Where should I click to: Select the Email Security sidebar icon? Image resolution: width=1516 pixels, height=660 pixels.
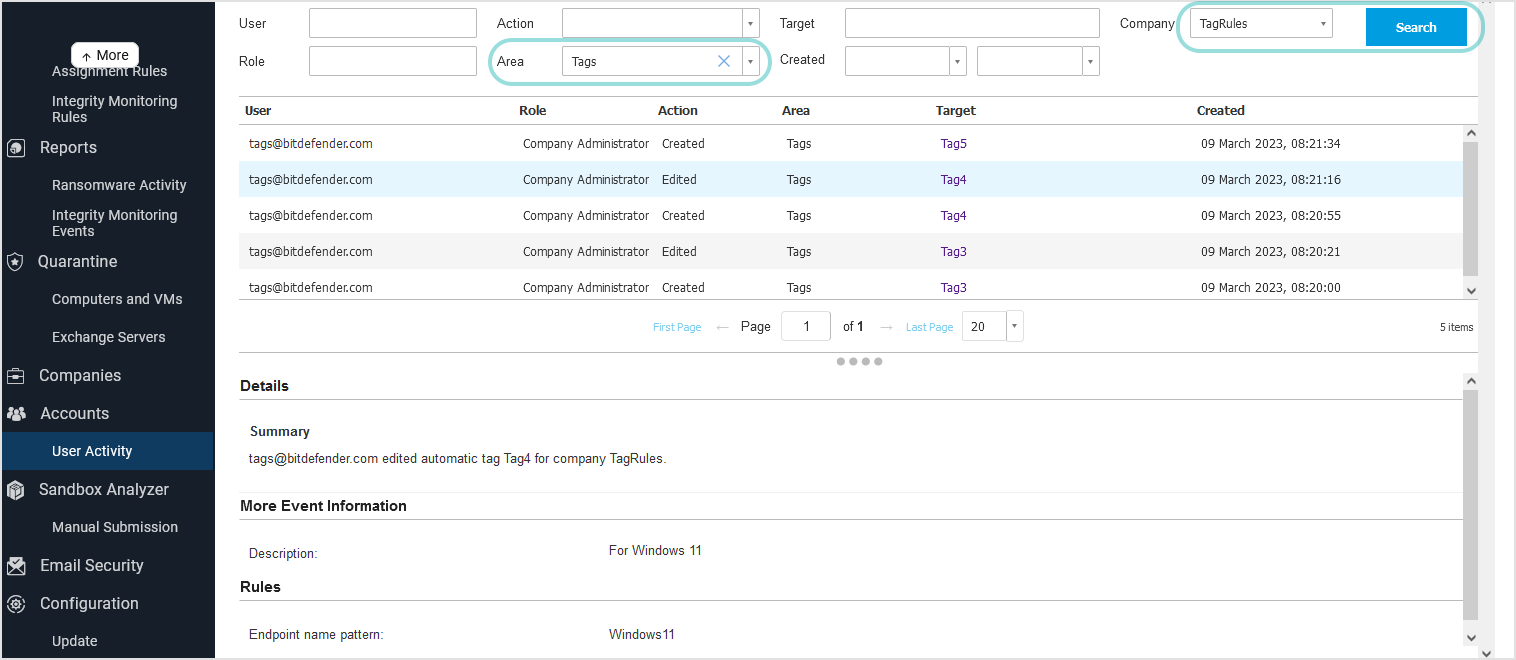(x=15, y=565)
